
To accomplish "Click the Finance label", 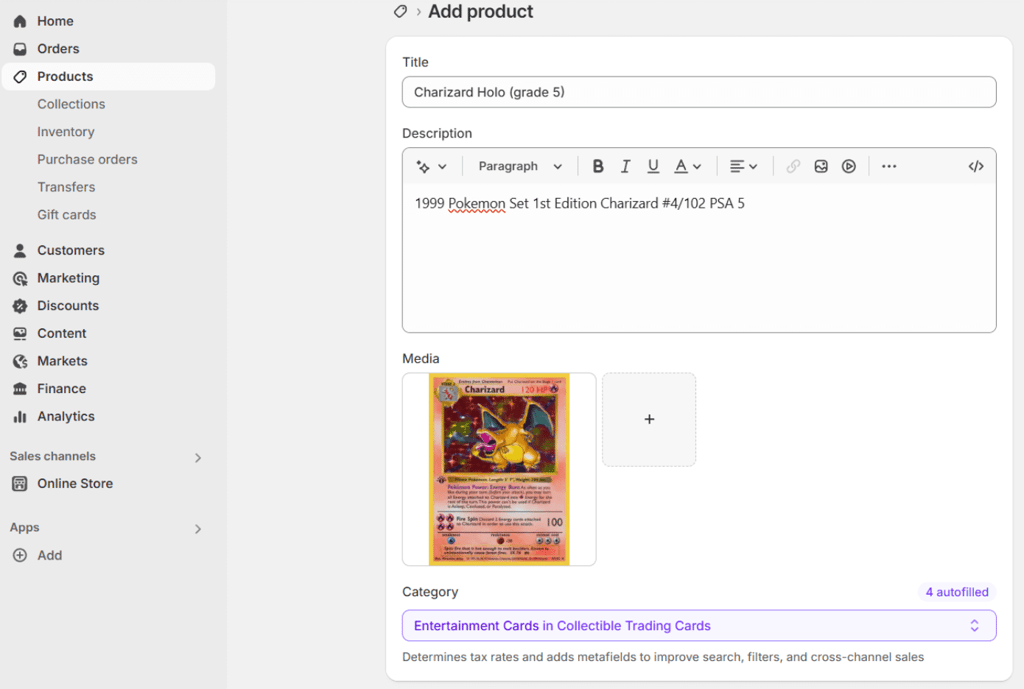I will (x=61, y=389).
